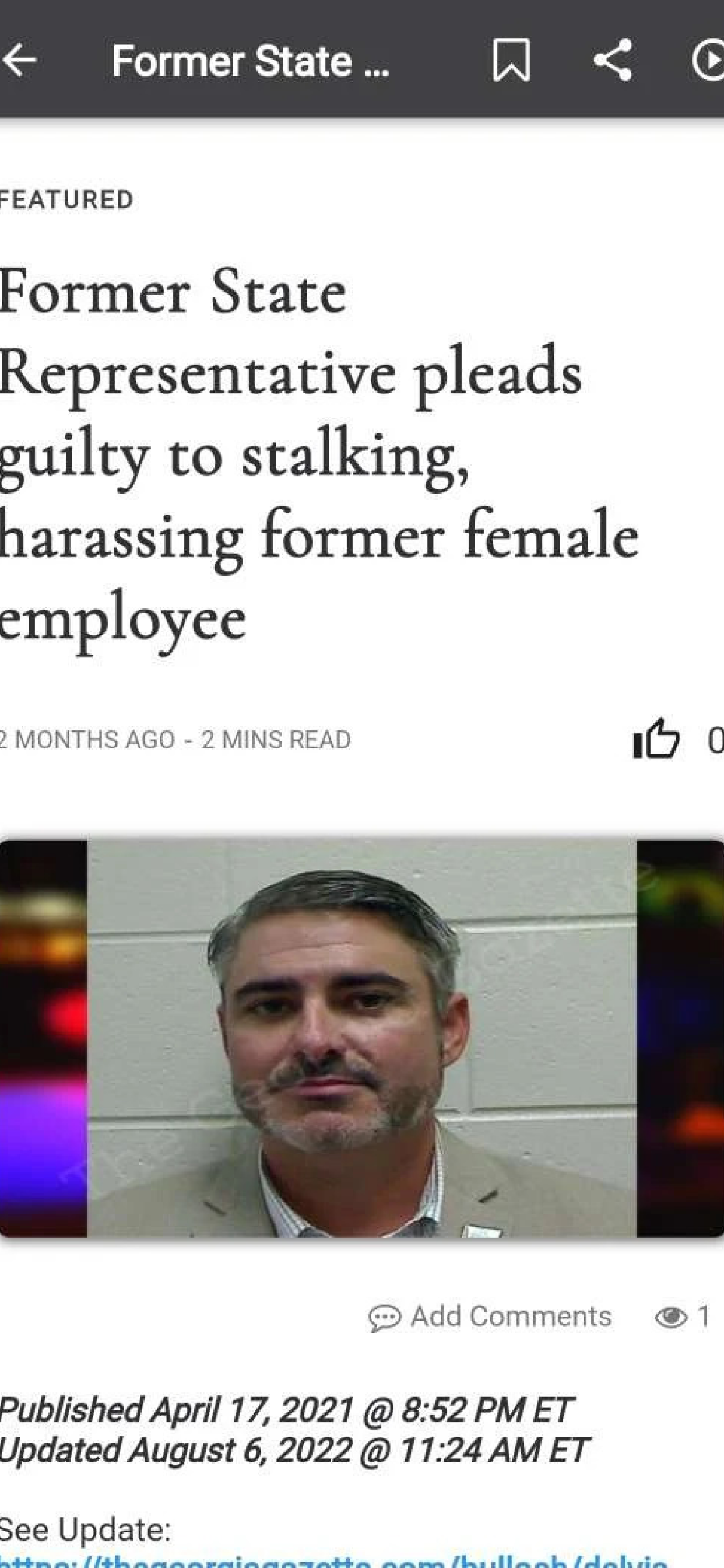Screen dimensions: 724x1568
Task: Tap the '2 MONTHS AGO' timestamp
Action: [87, 740]
